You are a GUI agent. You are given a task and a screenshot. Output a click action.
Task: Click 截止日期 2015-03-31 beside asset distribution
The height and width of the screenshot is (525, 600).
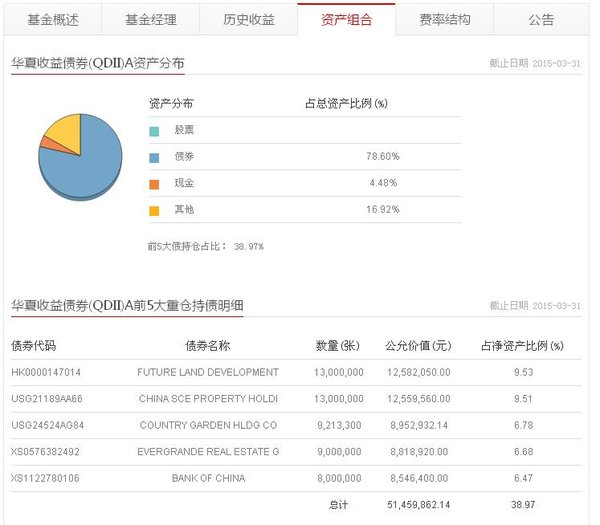click(x=535, y=63)
